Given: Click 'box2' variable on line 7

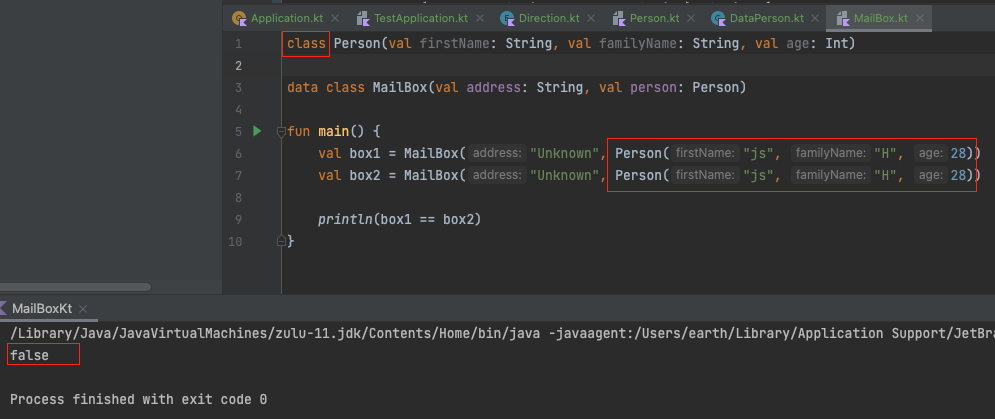Looking at the screenshot, I should pyautogui.click(x=364, y=175).
